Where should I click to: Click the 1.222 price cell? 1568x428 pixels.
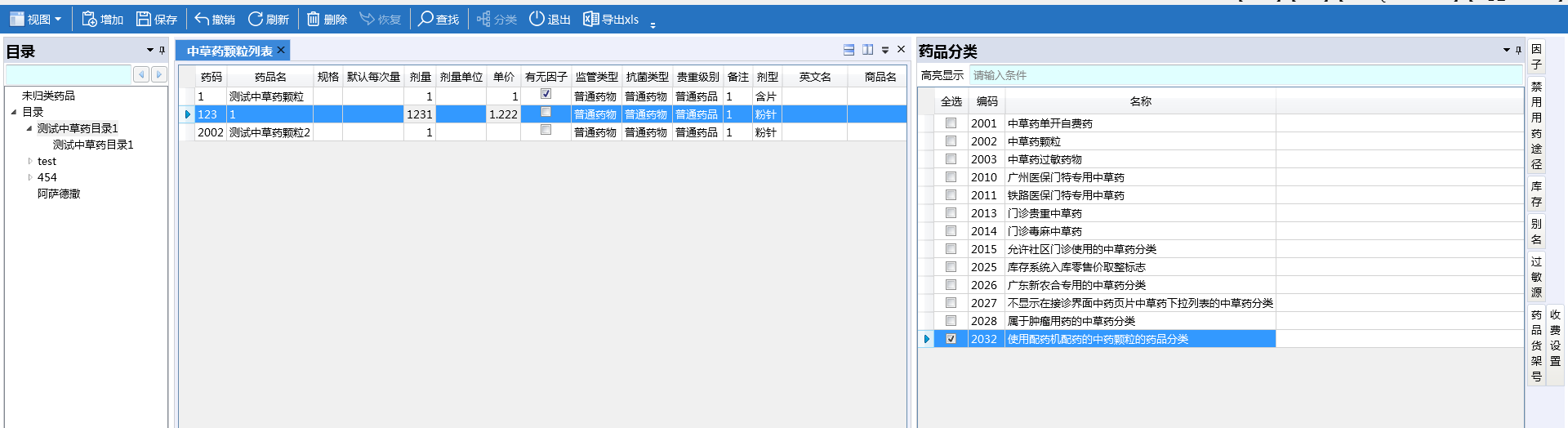click(x=503, y=114)
